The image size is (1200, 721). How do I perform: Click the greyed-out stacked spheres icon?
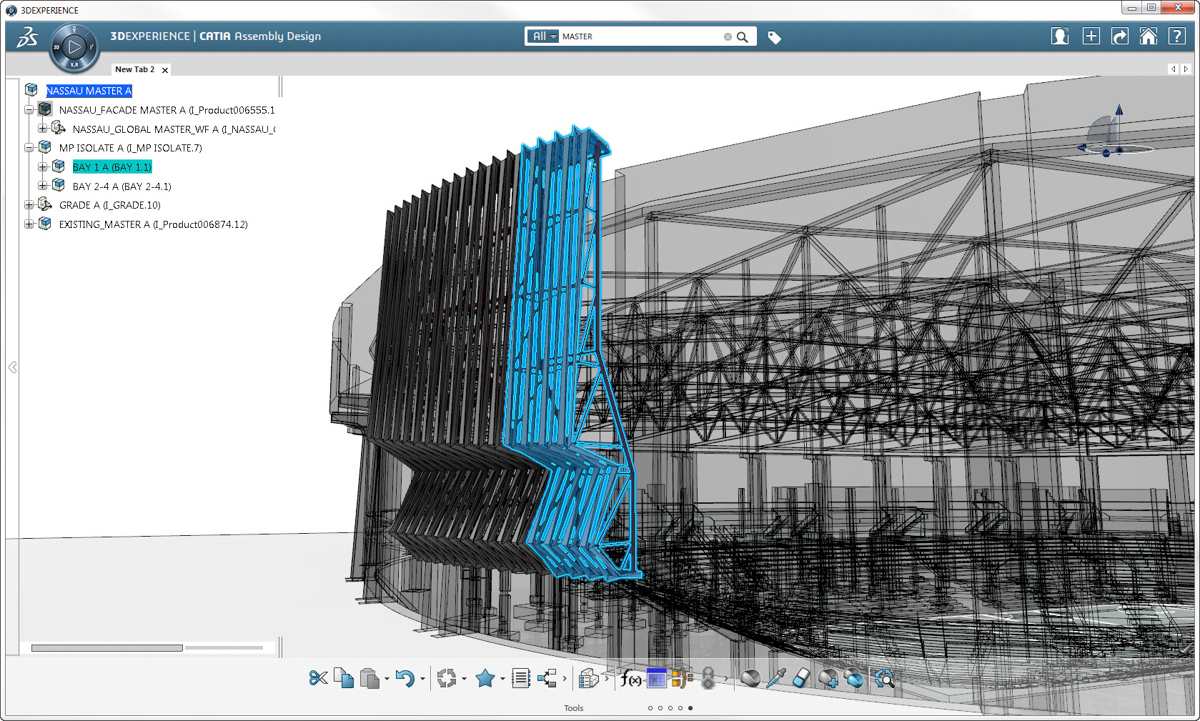[708, 679]
